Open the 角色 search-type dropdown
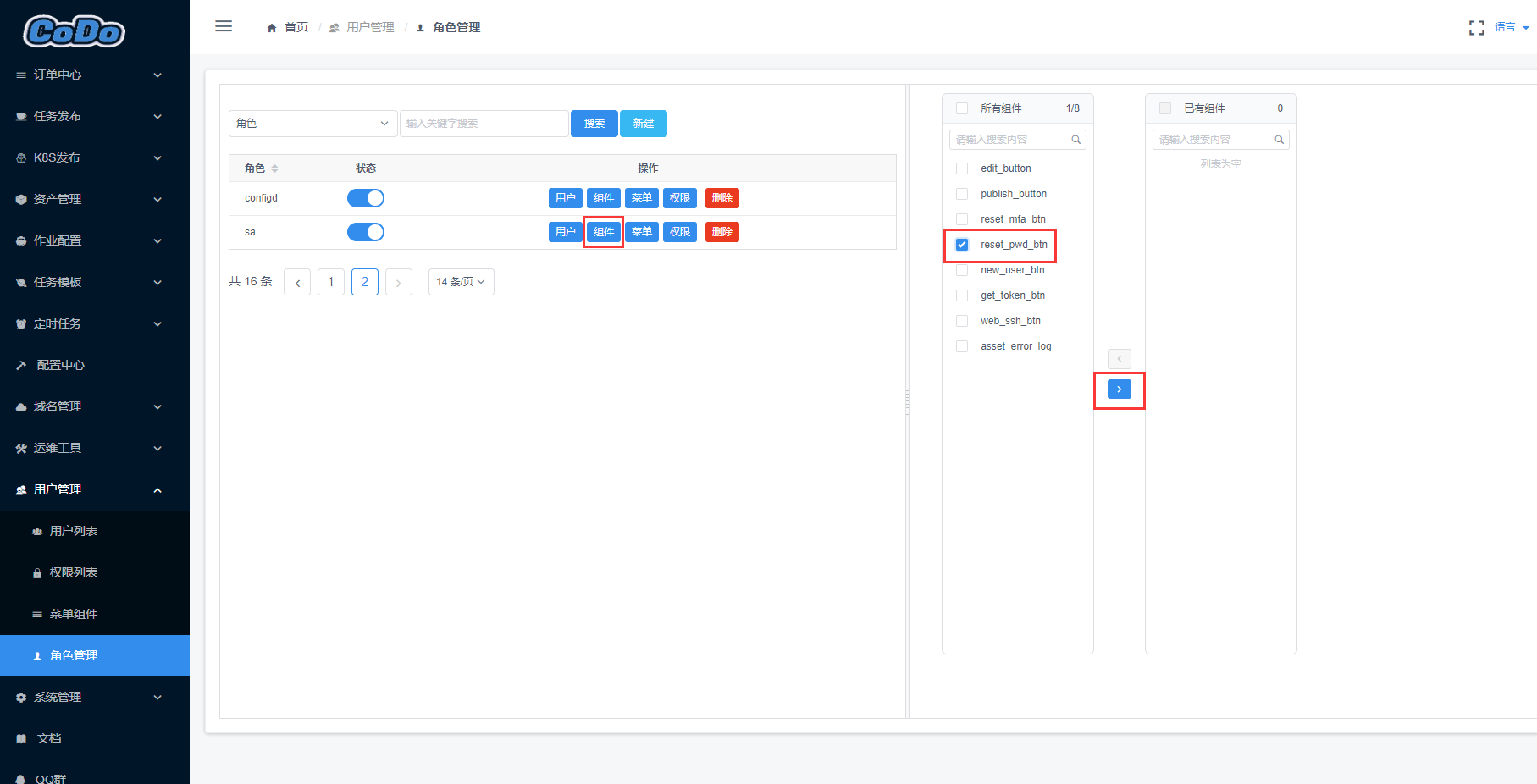This screenshot has height=784, width=1537. (312, 124)
